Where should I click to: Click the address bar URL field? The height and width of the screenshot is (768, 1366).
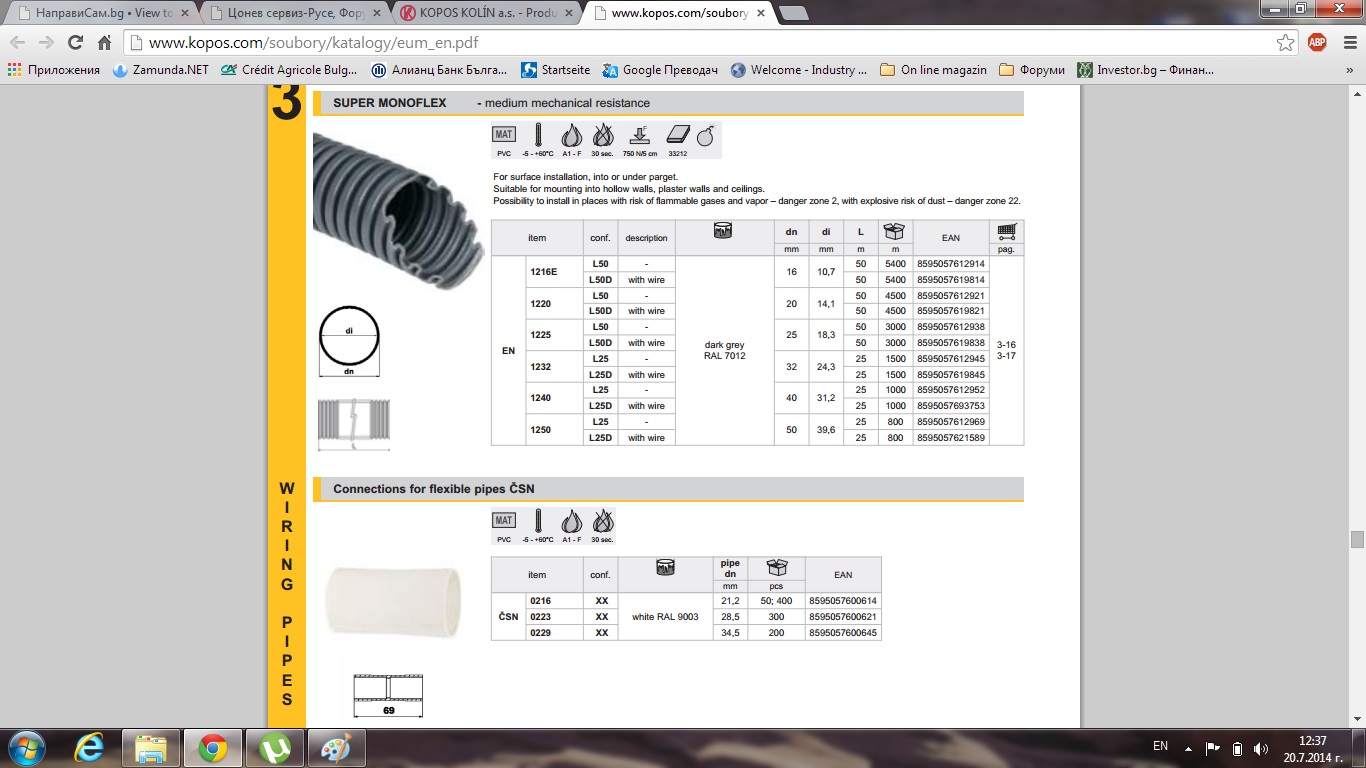pyautogui.click(x=700, y=43)
